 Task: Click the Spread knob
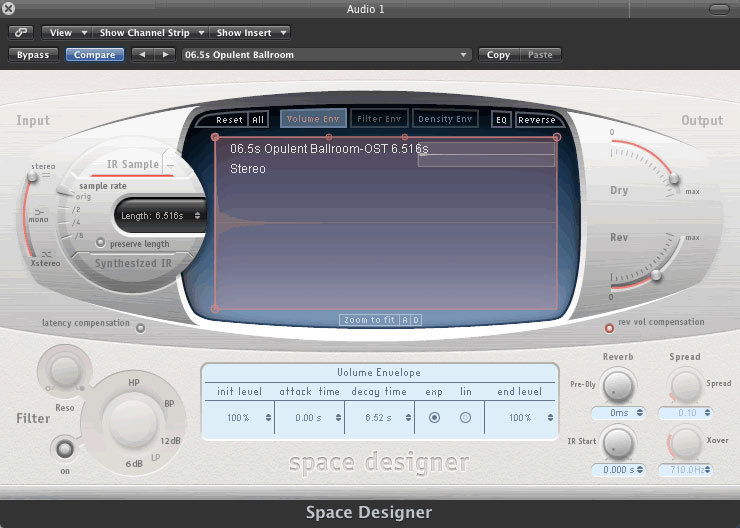tap(685, 387)
